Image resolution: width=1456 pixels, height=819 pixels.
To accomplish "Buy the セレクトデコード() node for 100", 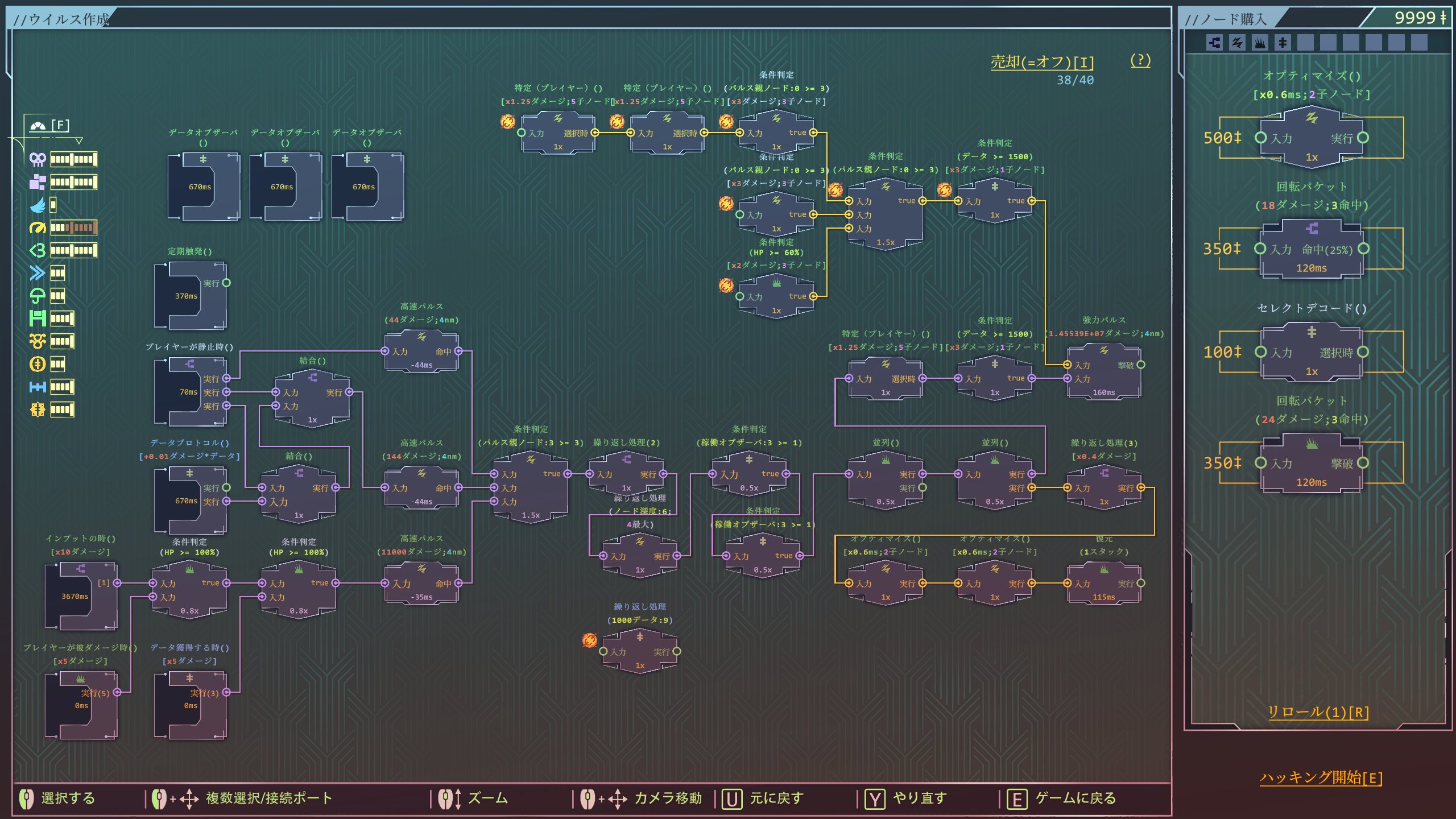I will 1311,351.
